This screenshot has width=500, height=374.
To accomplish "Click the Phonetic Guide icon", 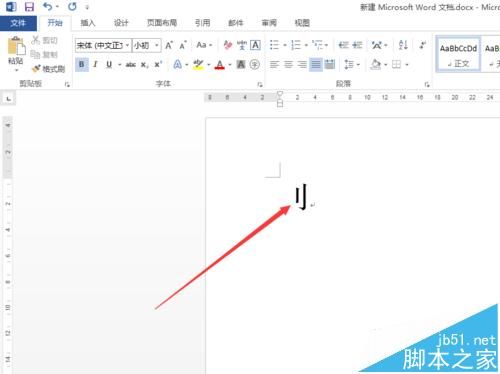I will click(x=242, y=45).
